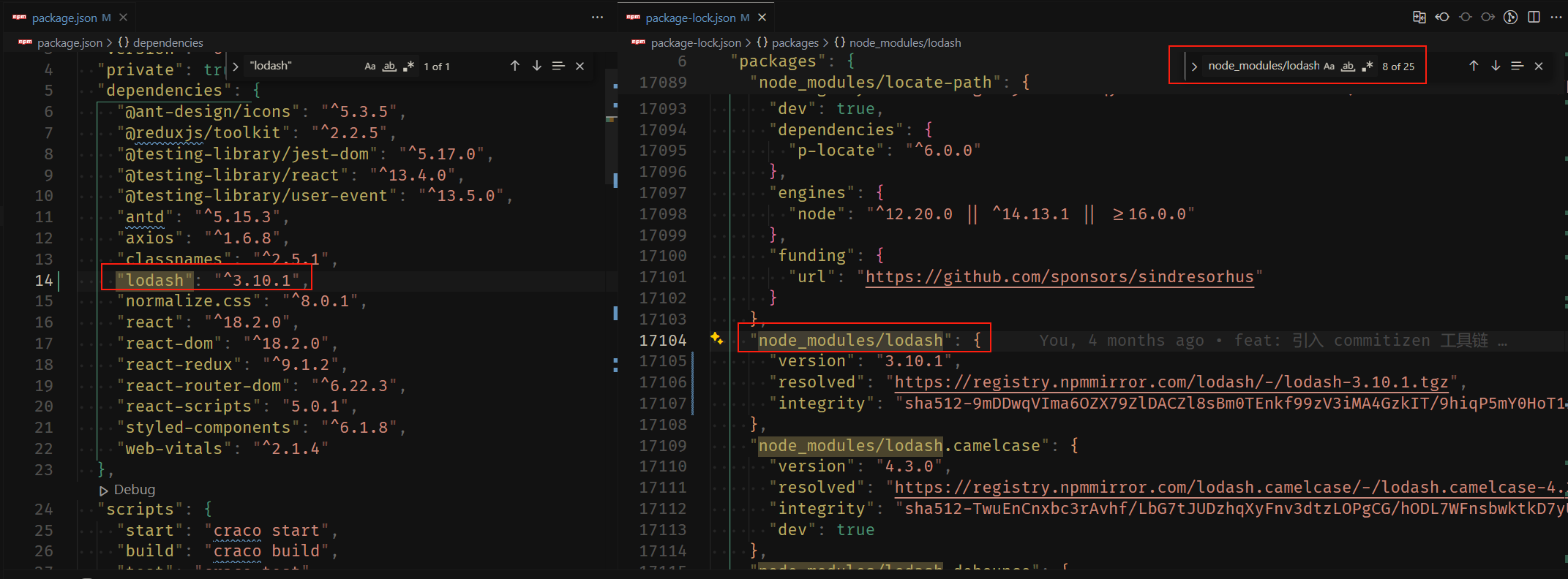Click the "craco start" script value
The height and width of the screenshot is (579, 1568).
(266, 531)
